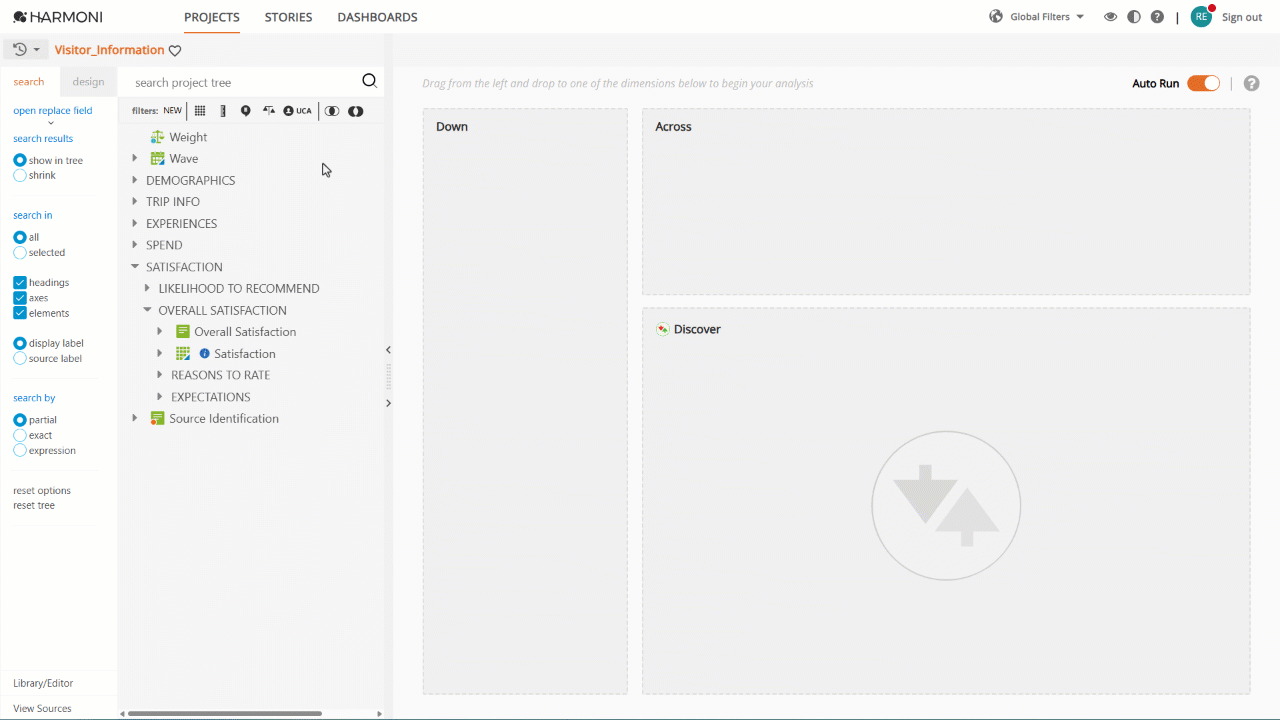
Task: Click open replace field link
Action: tap(52, 111)
